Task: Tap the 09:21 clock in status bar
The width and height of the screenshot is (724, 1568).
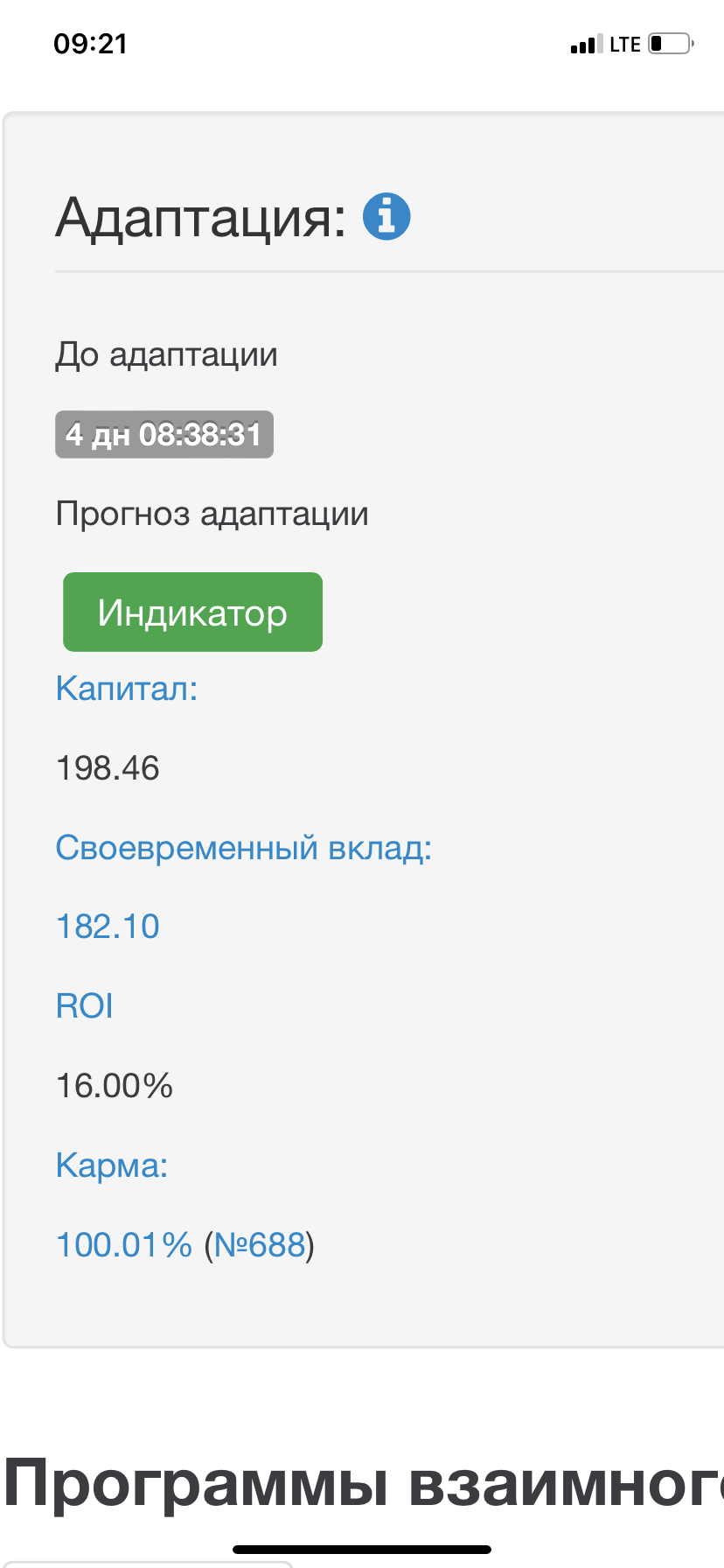Action: (x=91, y=44)
